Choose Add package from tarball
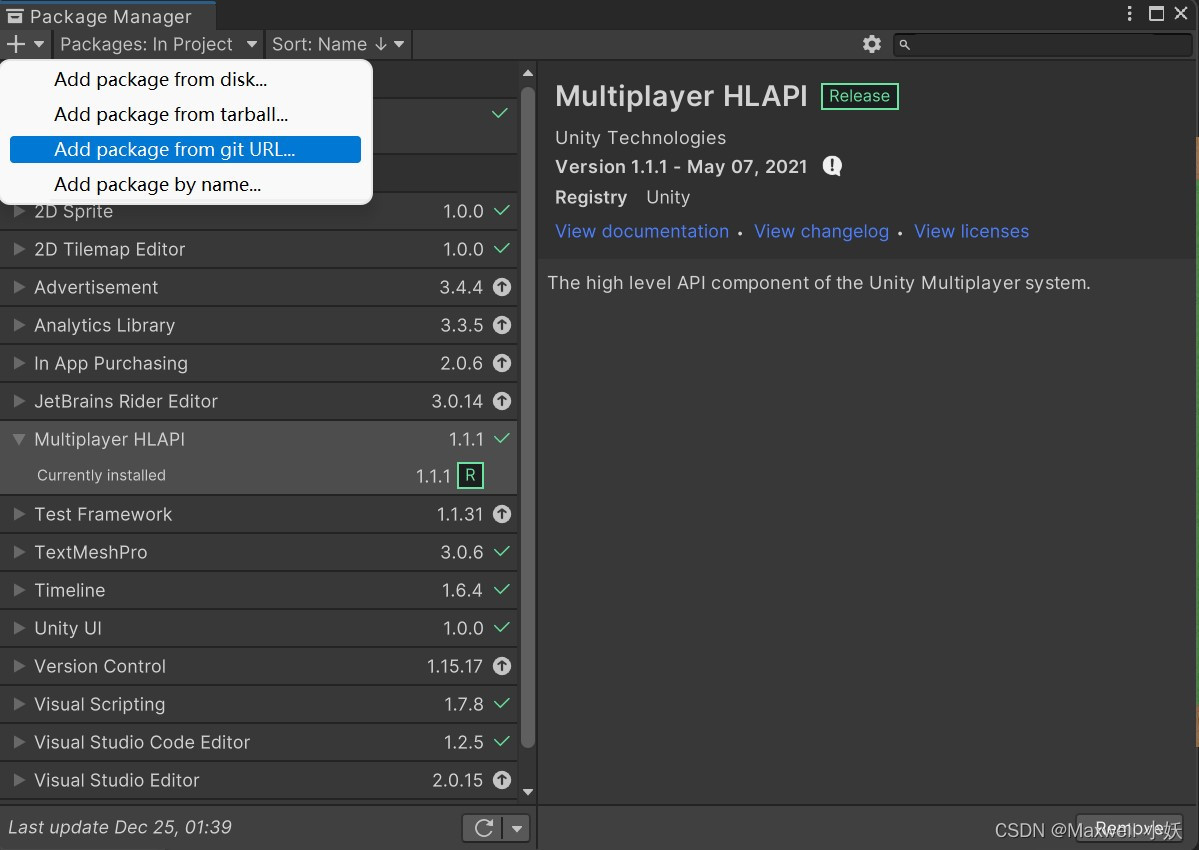Image resolution: width=1199 pixels, height=850 pixels. [x=185, y=115]
